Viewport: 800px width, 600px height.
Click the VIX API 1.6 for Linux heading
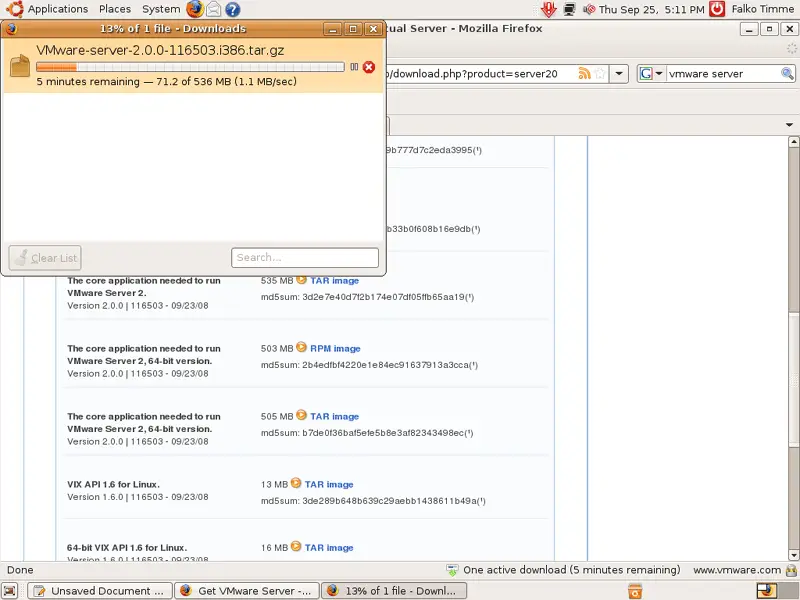(x=113, y=484)
